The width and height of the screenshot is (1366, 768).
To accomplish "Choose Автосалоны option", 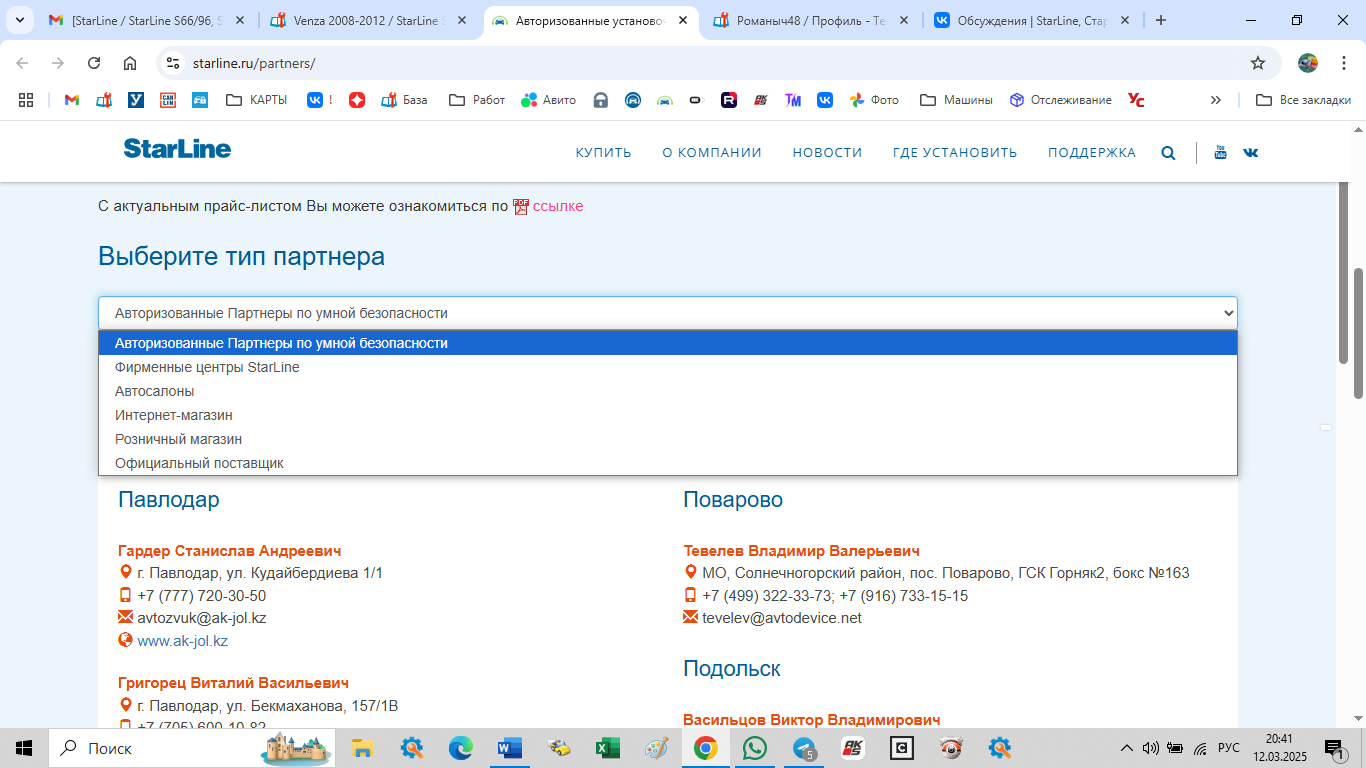I will (667, 391).
